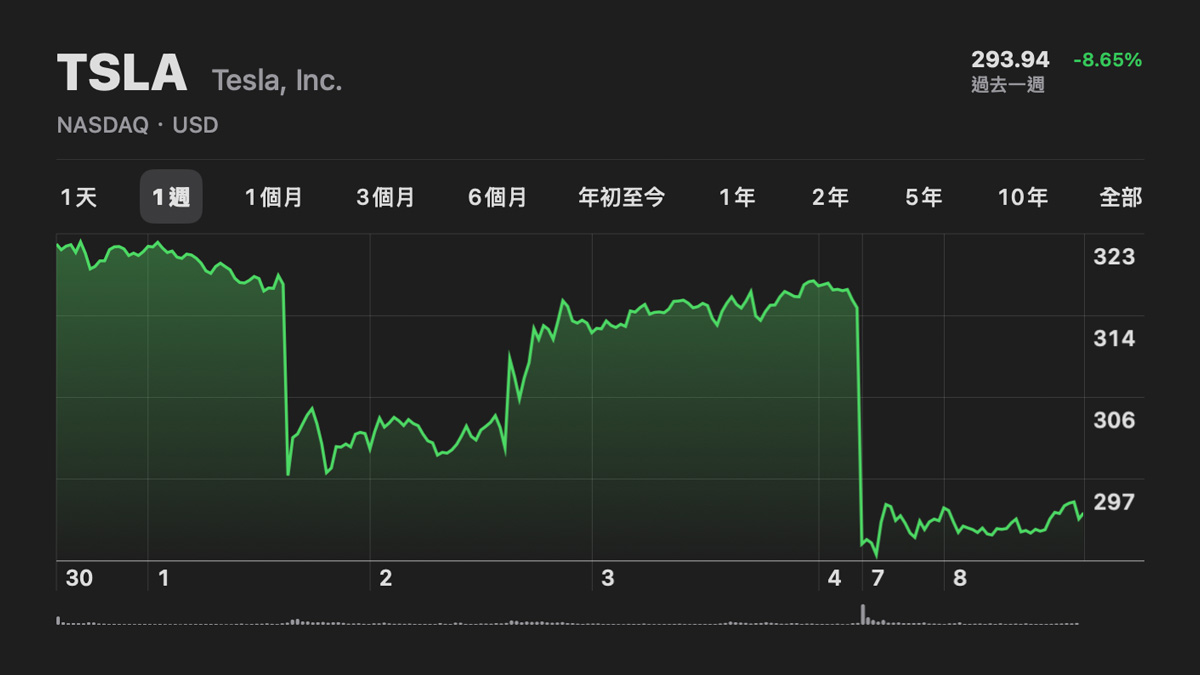
Task: Show the 2年 chart range
Action: pos(830,197)
